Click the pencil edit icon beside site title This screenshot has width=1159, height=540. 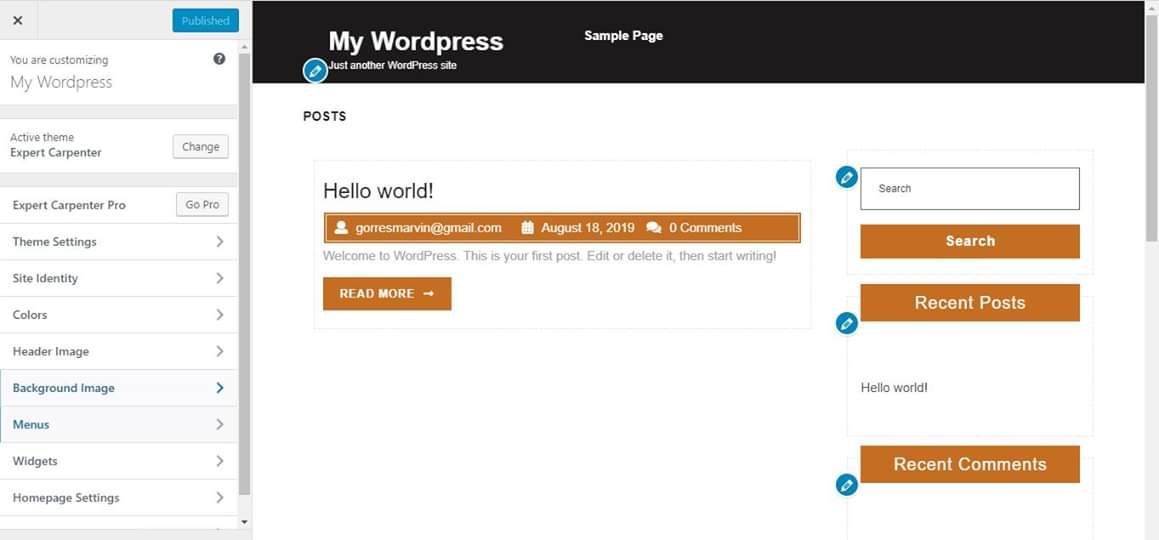(316, 71)
